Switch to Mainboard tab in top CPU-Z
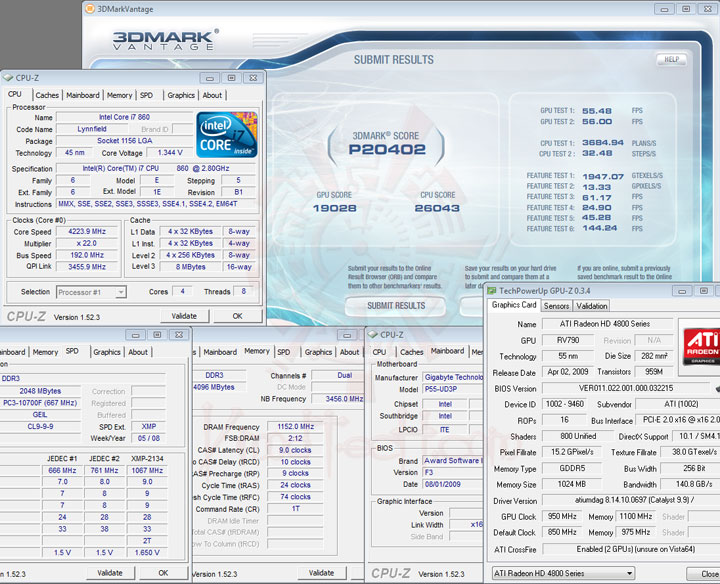 [83, 95]
